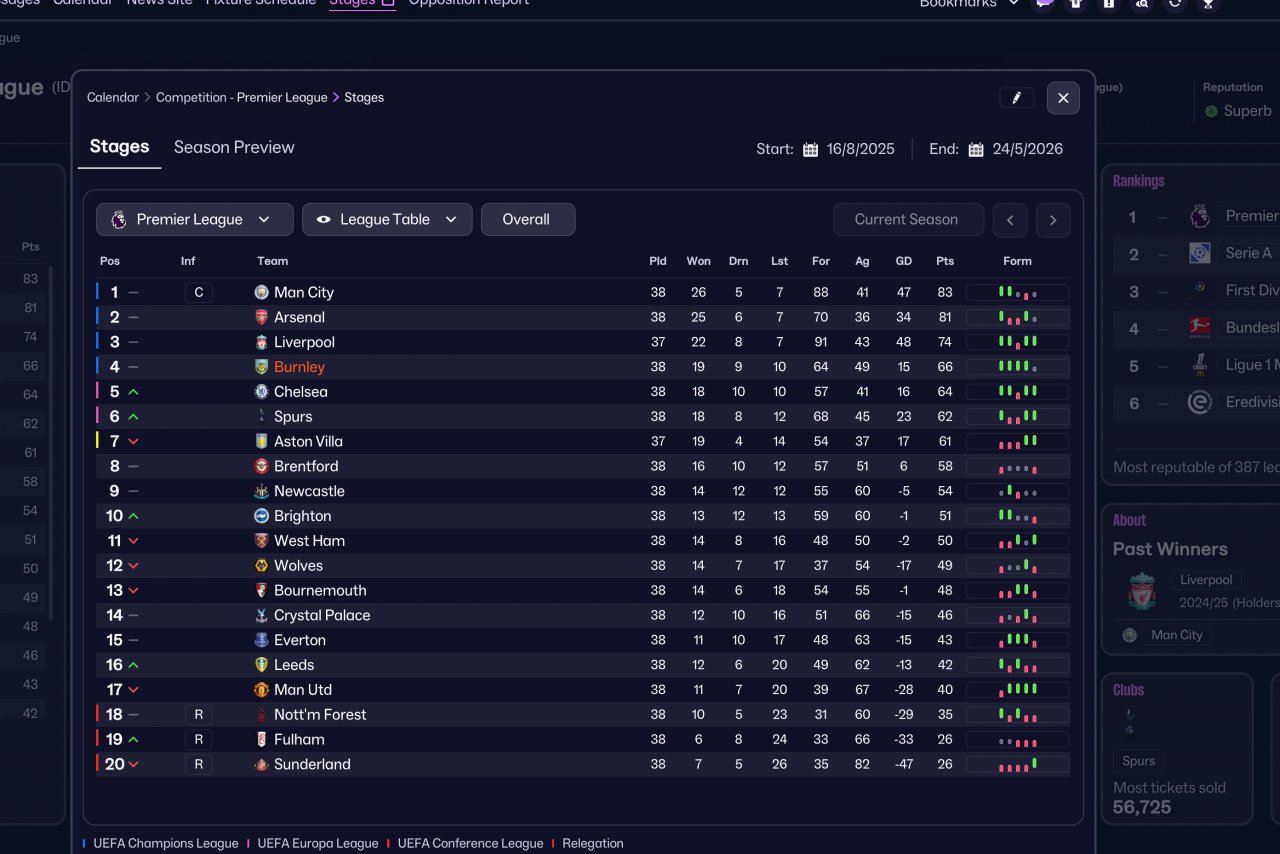Open the Start date calendar icon

click(811, 150)
